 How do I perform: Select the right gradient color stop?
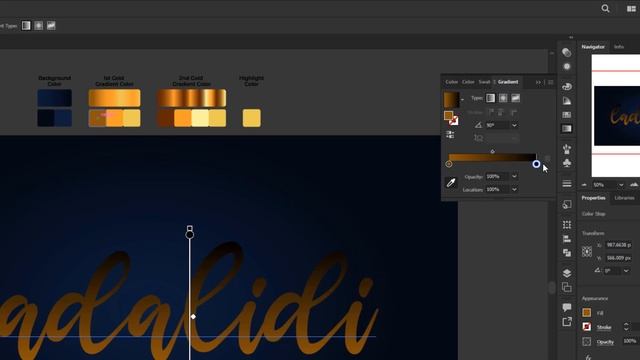(x=536, y=164)
